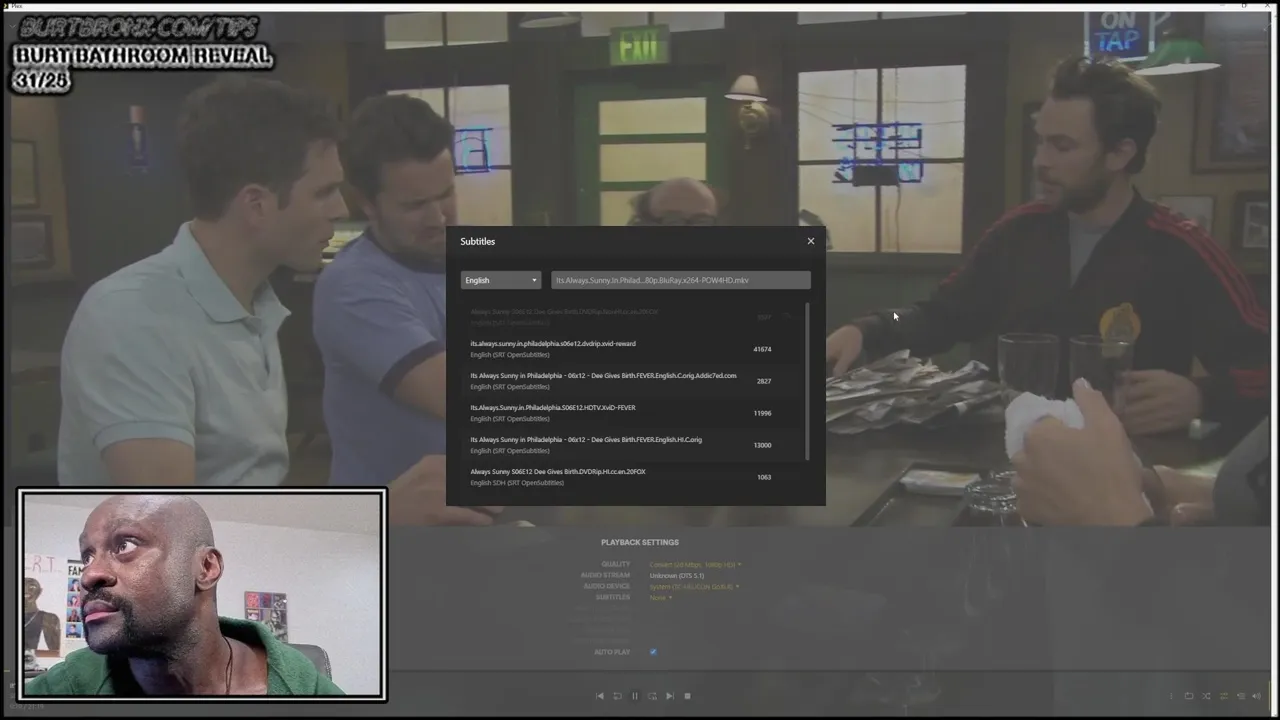Open the Audio Device dropdown

pos(693,587)
